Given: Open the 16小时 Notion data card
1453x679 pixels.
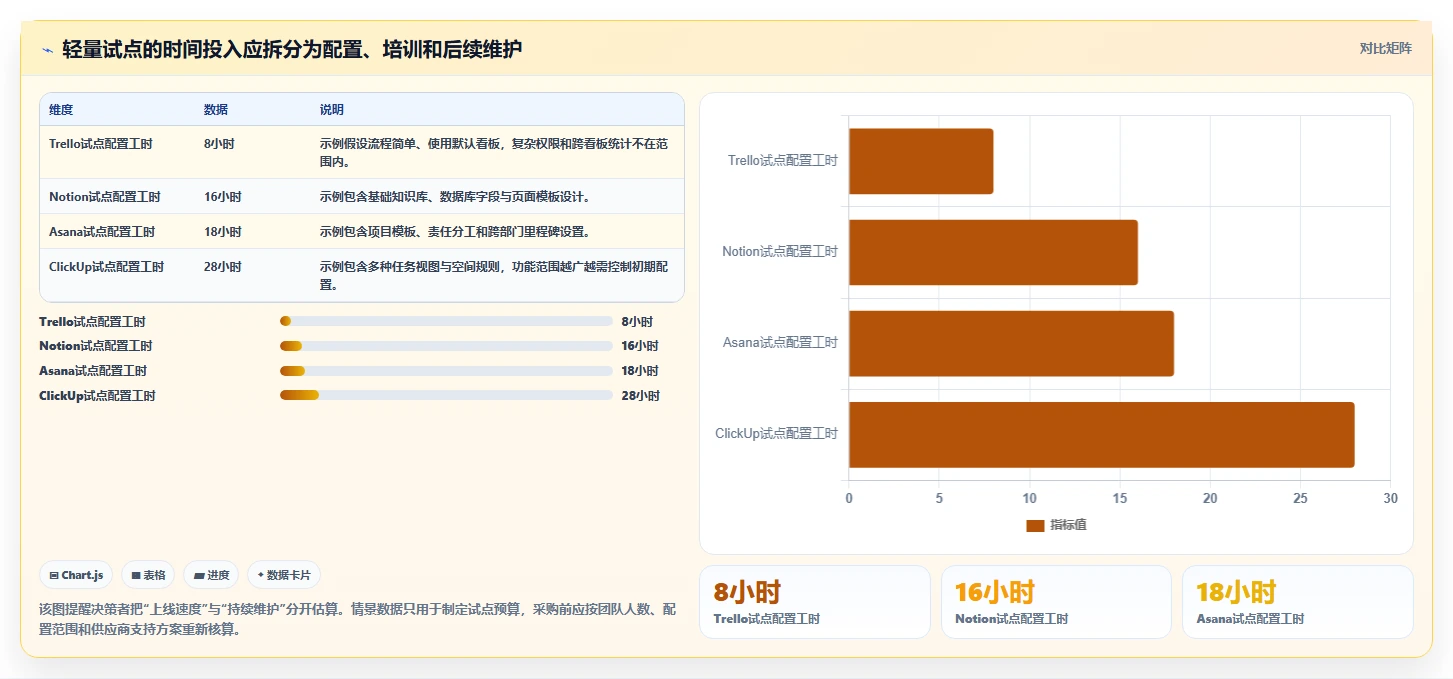Looking at the screenshot, I should pos(1056,602).
